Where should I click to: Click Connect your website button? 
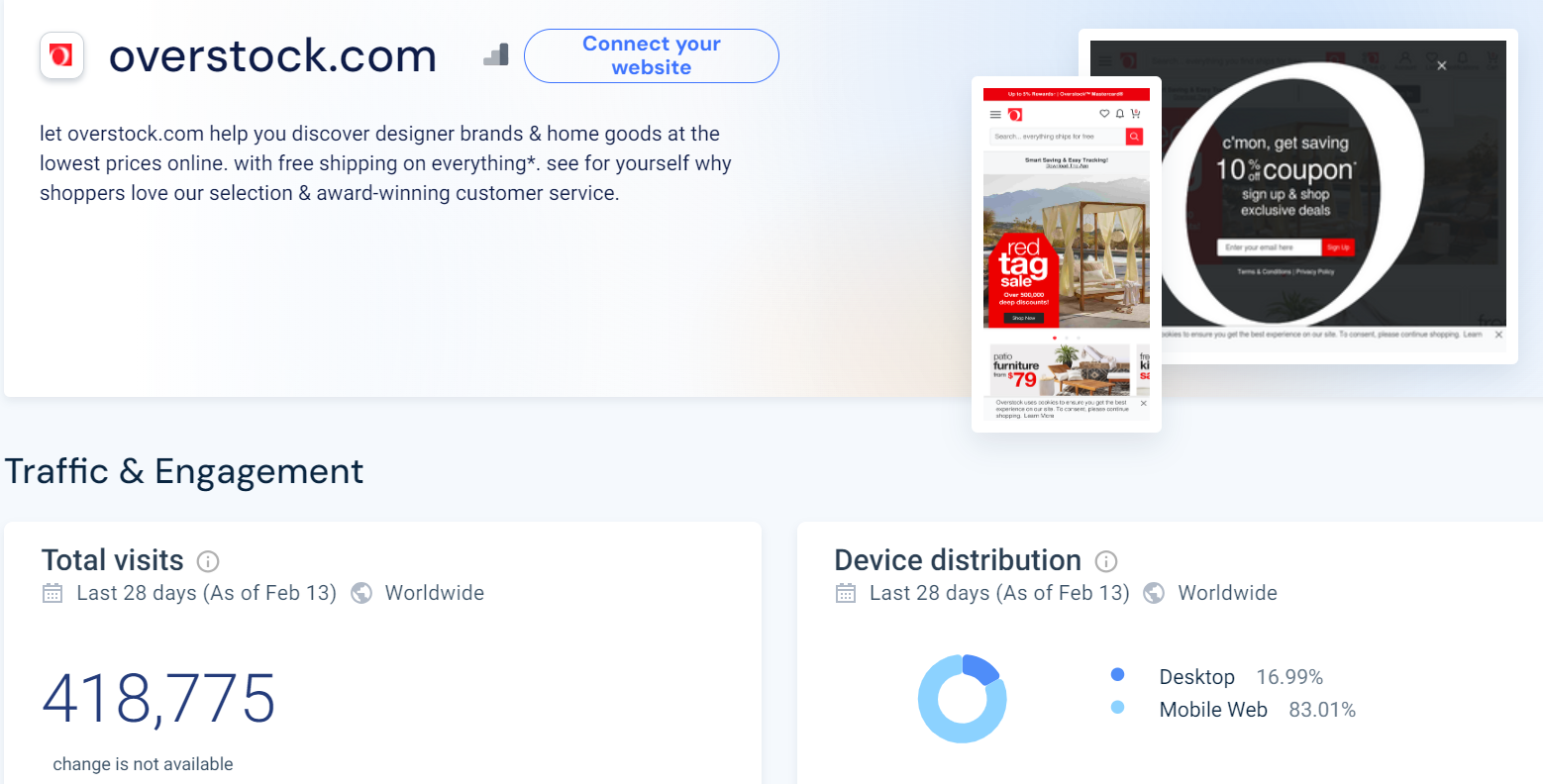point(652,55)
